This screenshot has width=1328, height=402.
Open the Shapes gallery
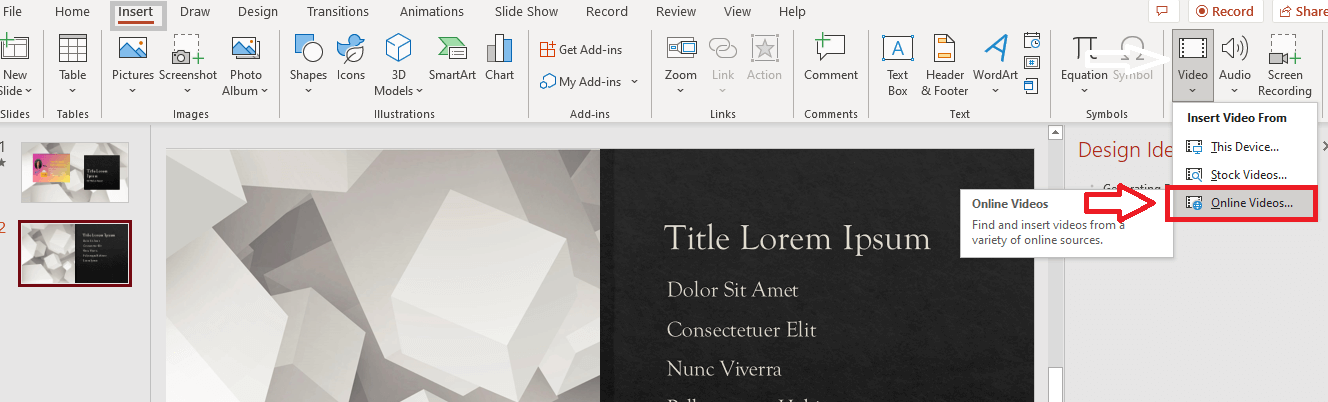point(308,58)
